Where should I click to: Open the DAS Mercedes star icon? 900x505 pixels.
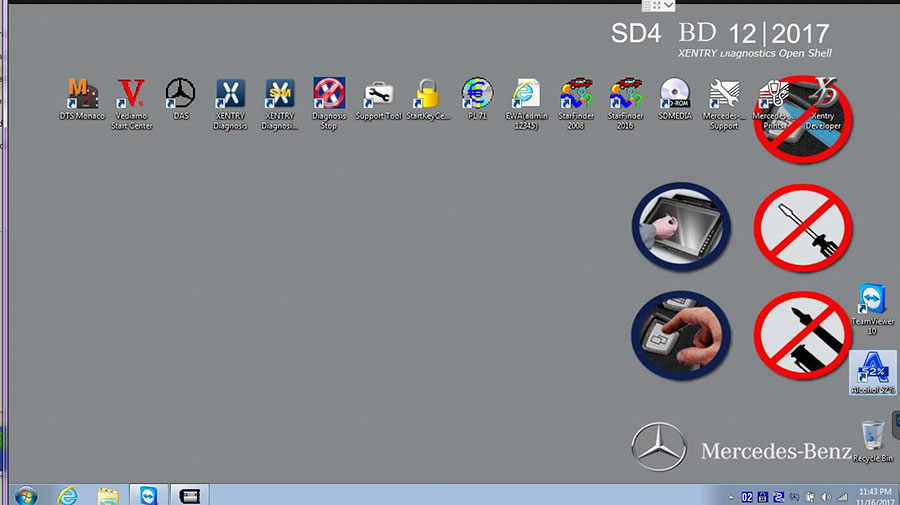point(180,95)
